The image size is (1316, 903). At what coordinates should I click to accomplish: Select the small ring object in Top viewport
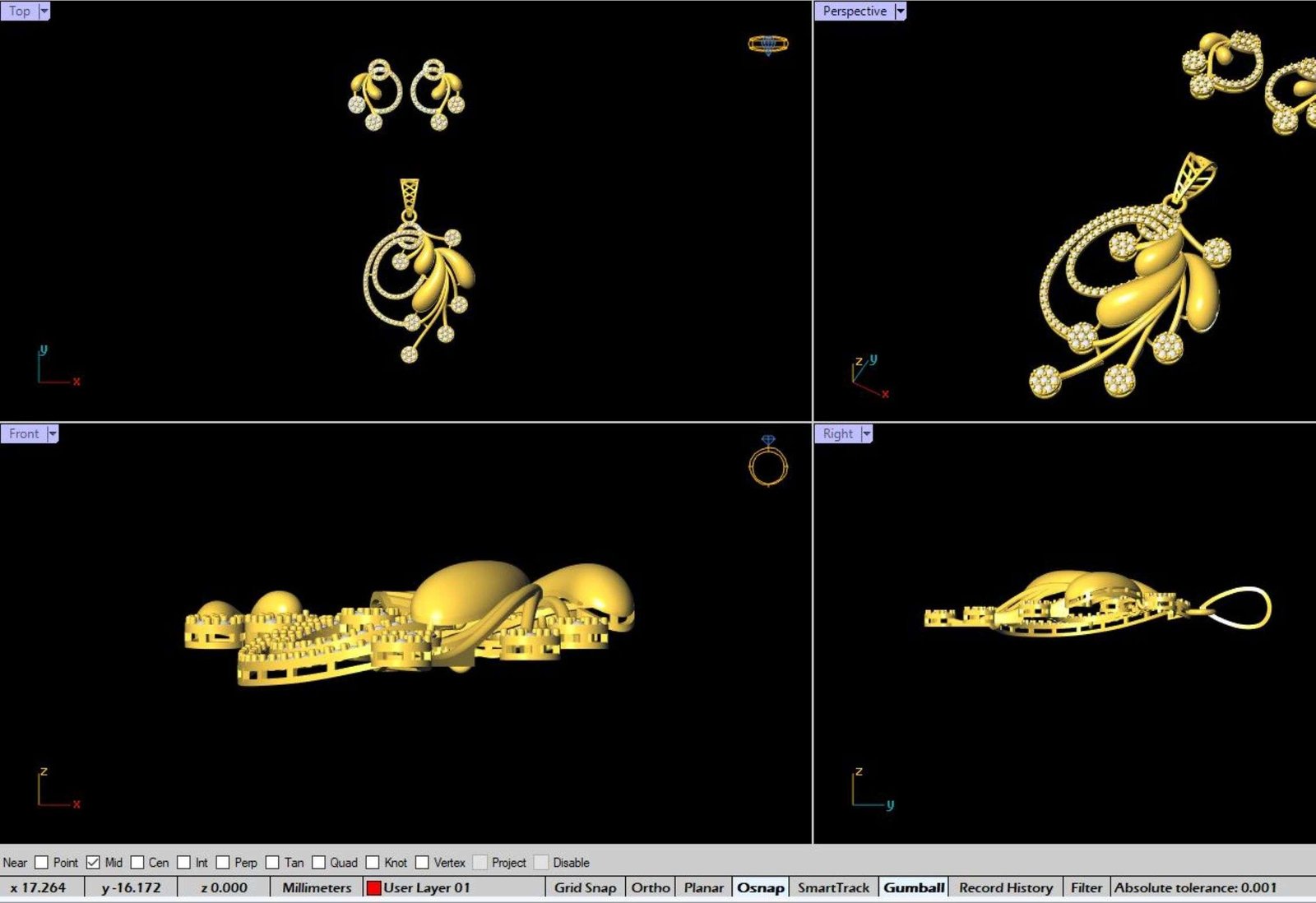(x=767, y=44)
